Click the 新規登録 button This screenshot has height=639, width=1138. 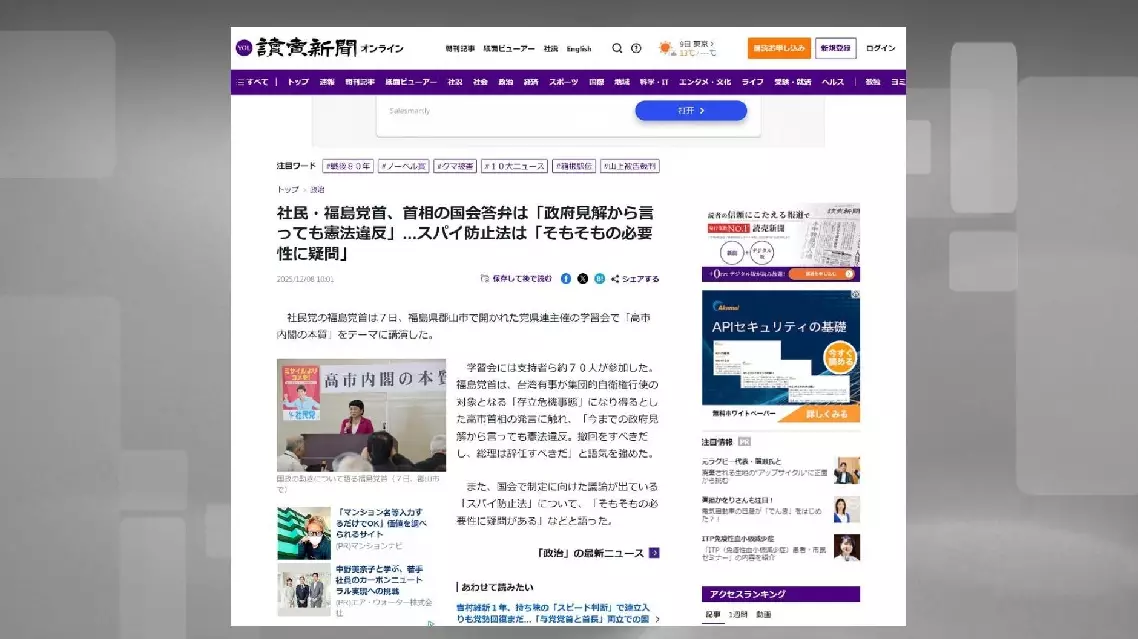tap(835, 48)
